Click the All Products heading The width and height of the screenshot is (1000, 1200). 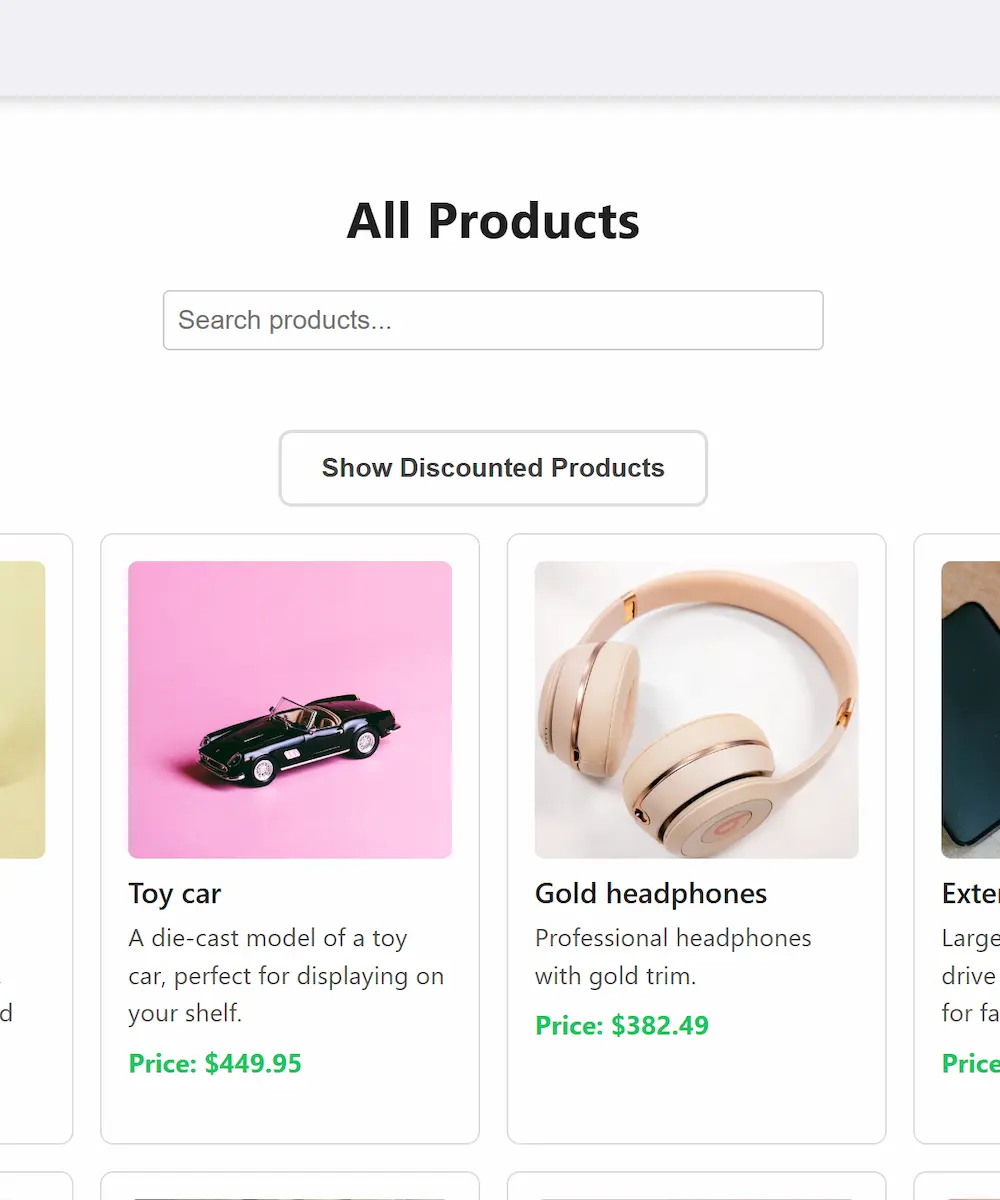click(493, 221)
